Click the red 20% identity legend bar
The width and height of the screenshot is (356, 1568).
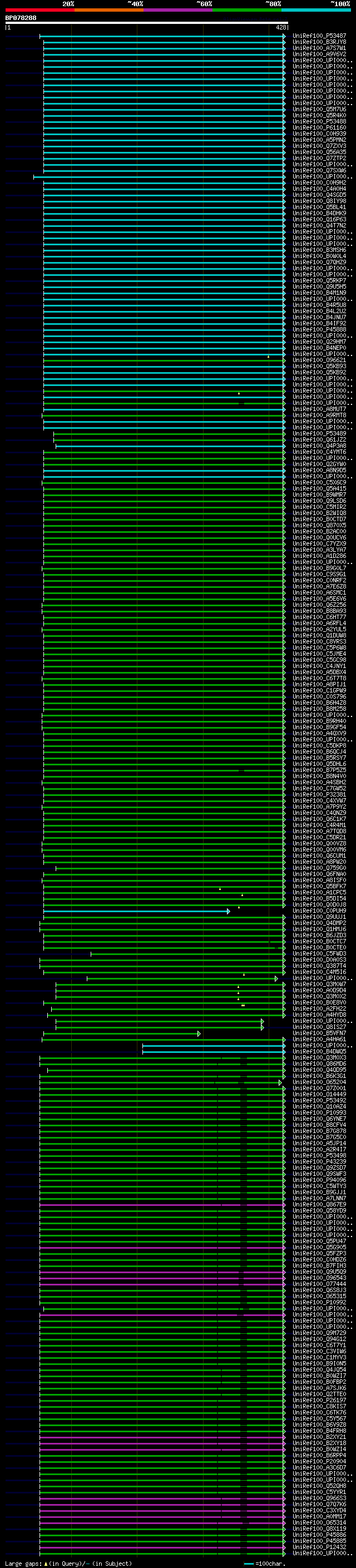39,10
